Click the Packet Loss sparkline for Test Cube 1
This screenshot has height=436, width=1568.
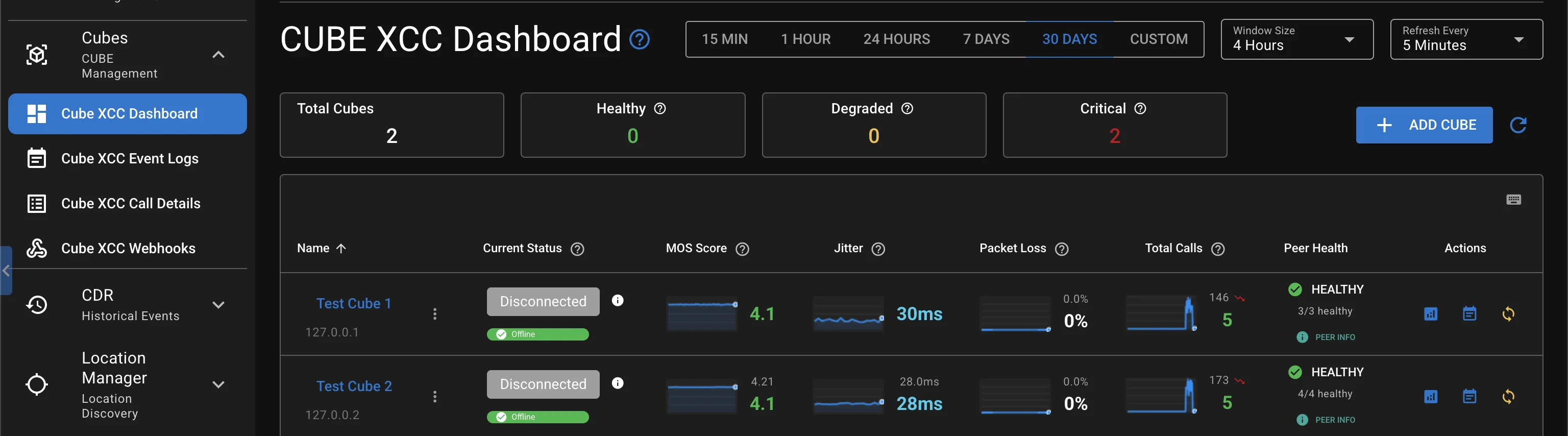[x=1015, y=313]
